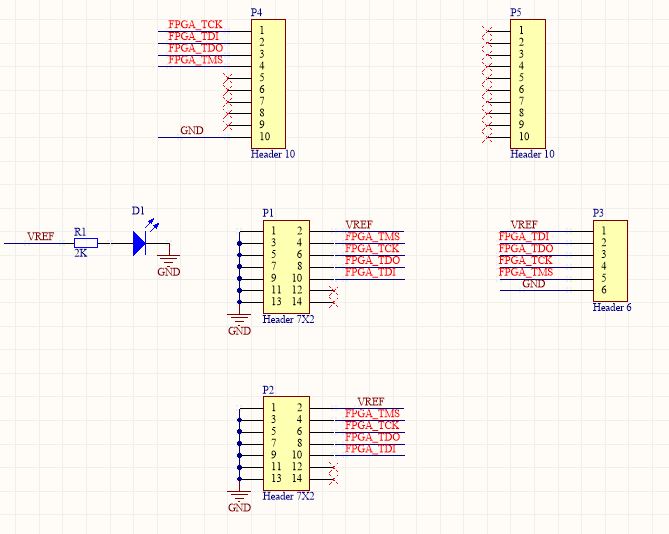Select the P4 Header 10 component body

pos(268,84)
